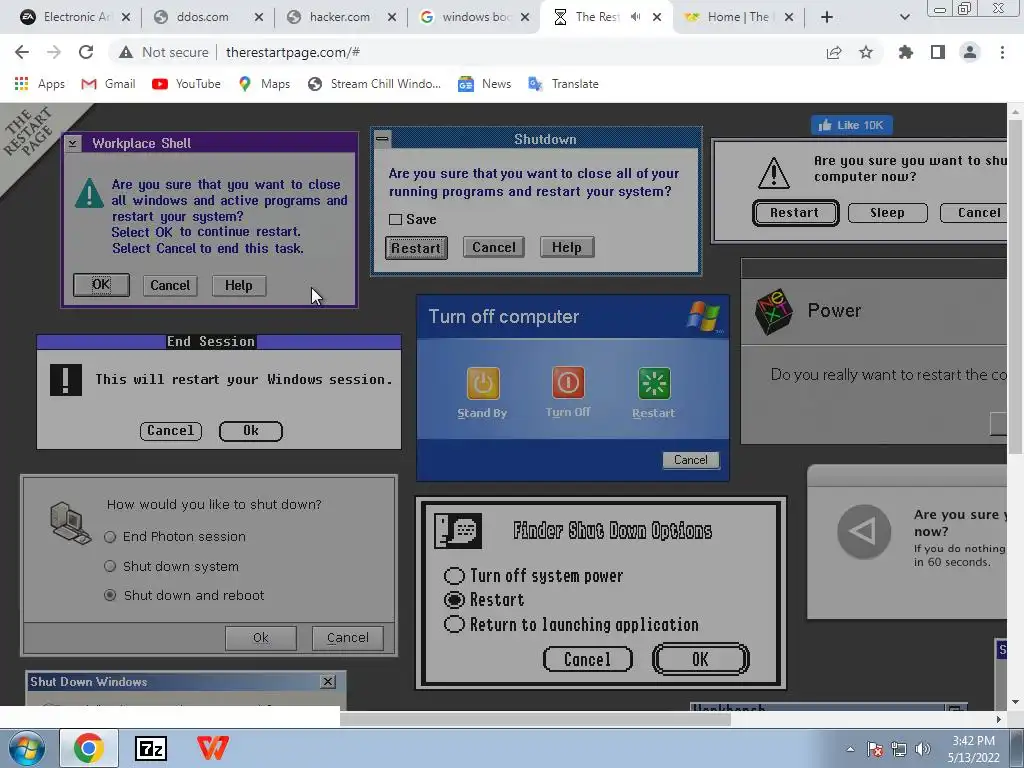This screenshot has width=1024, height=768.
Task: Open the News bookmark
Action: coord(485,84)
